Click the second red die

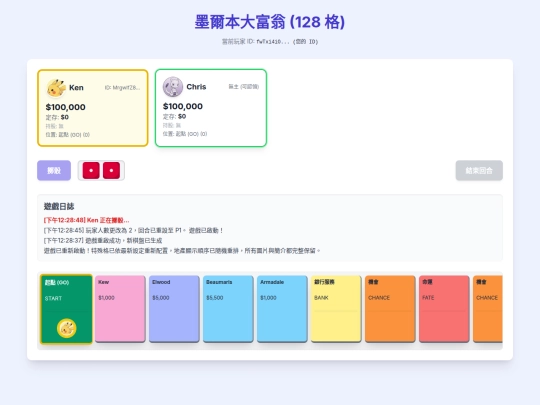pos(111,170)
